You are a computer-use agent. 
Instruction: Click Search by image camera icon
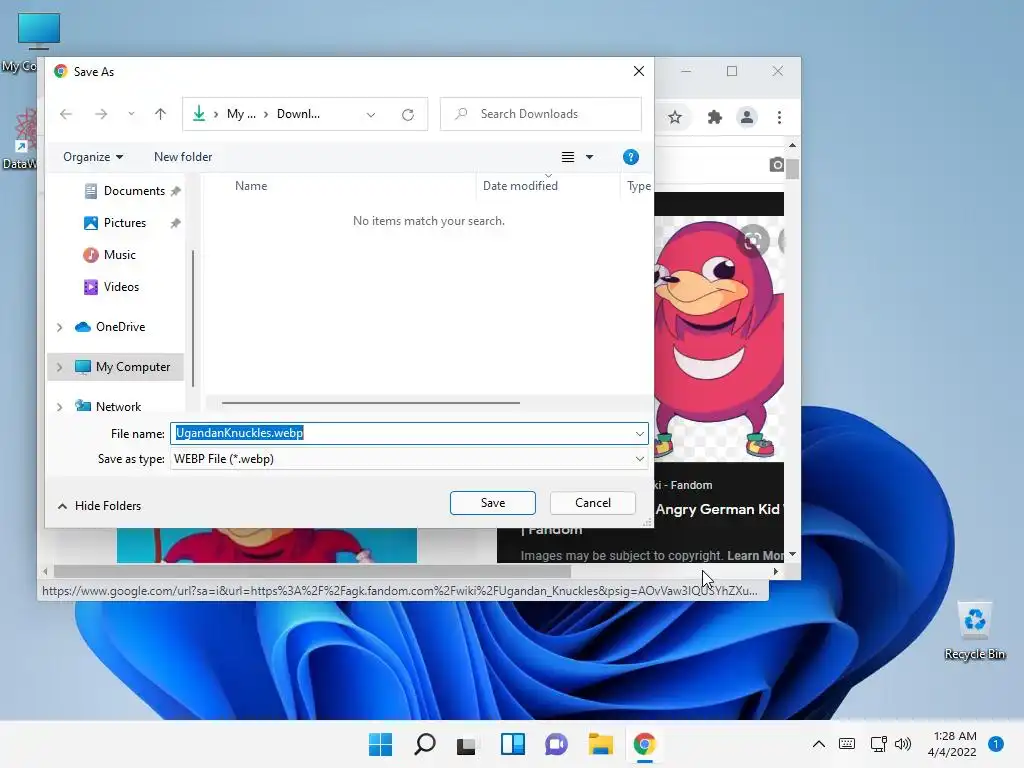[x=776, y=165]
